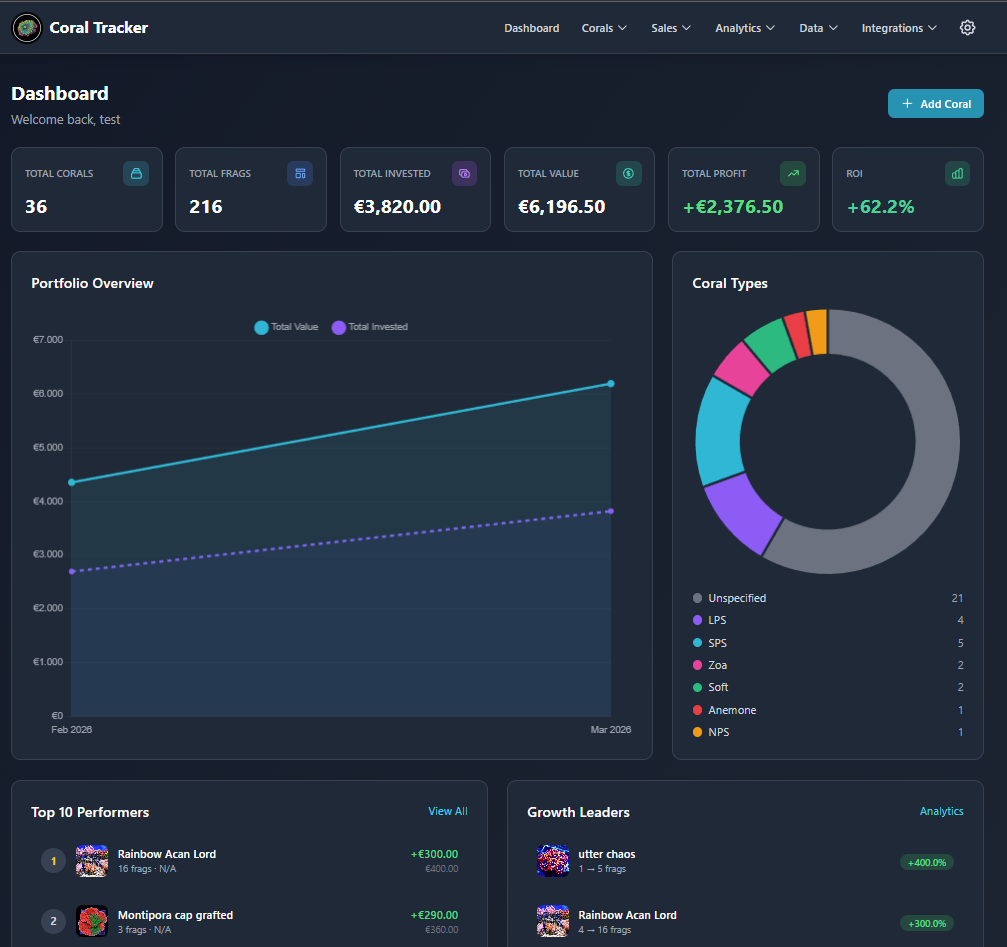Open View All in Top 10 Performers
The image size is (1007, 947).
click(x=447, y=811)
